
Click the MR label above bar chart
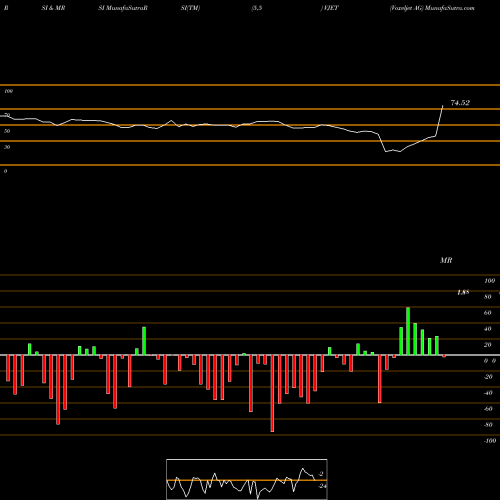(x=446, y=260)
